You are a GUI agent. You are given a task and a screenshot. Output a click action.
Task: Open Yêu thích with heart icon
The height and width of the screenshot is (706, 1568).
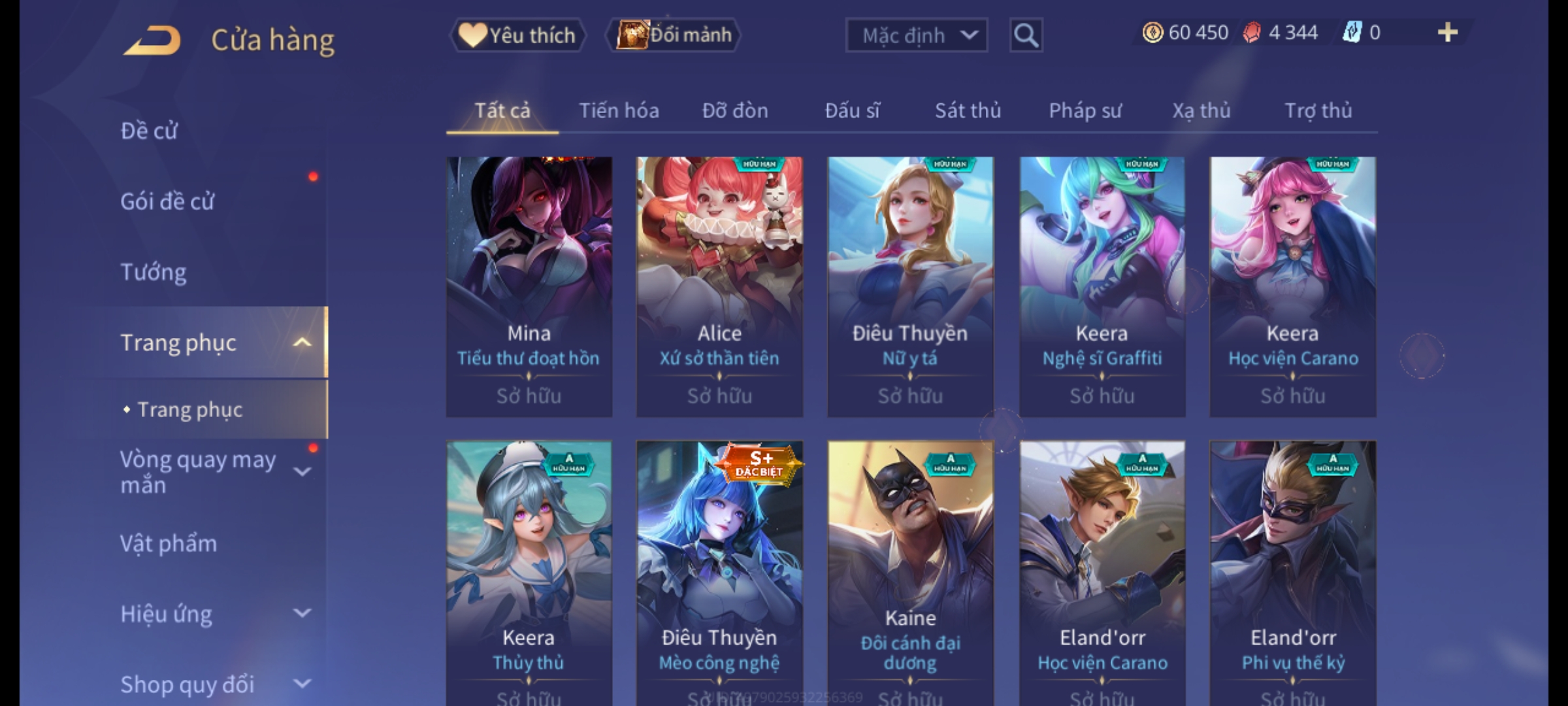[517, 35]
